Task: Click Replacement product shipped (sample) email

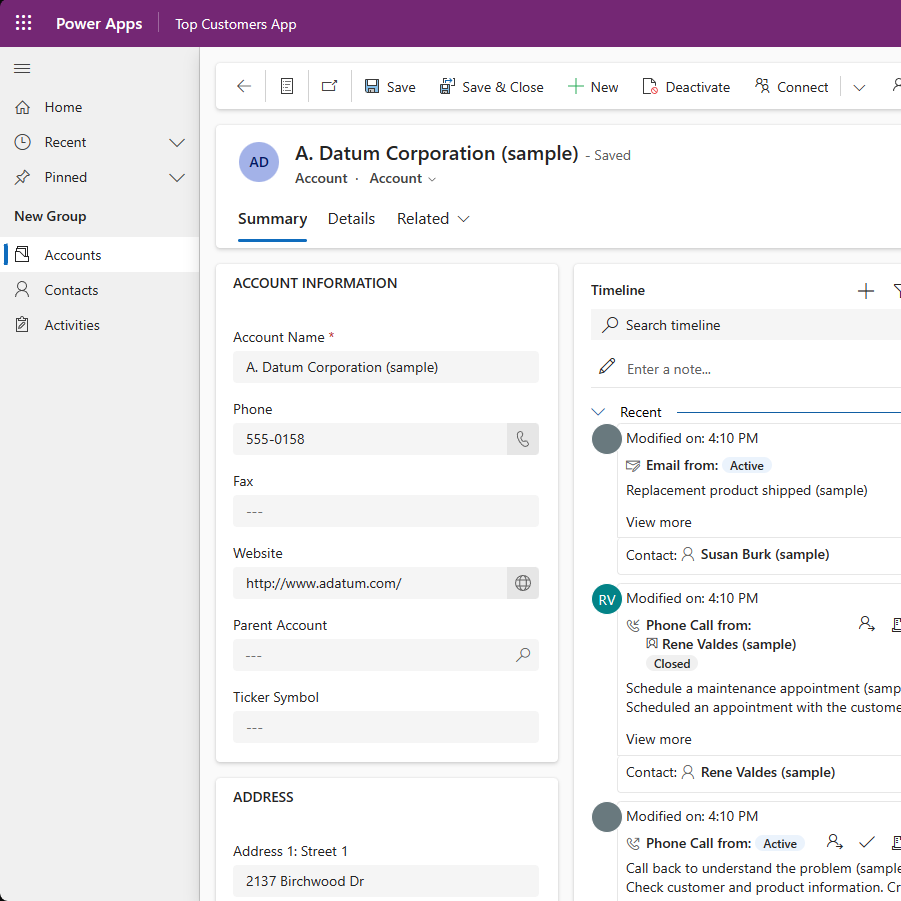Action: pos(746,490)
